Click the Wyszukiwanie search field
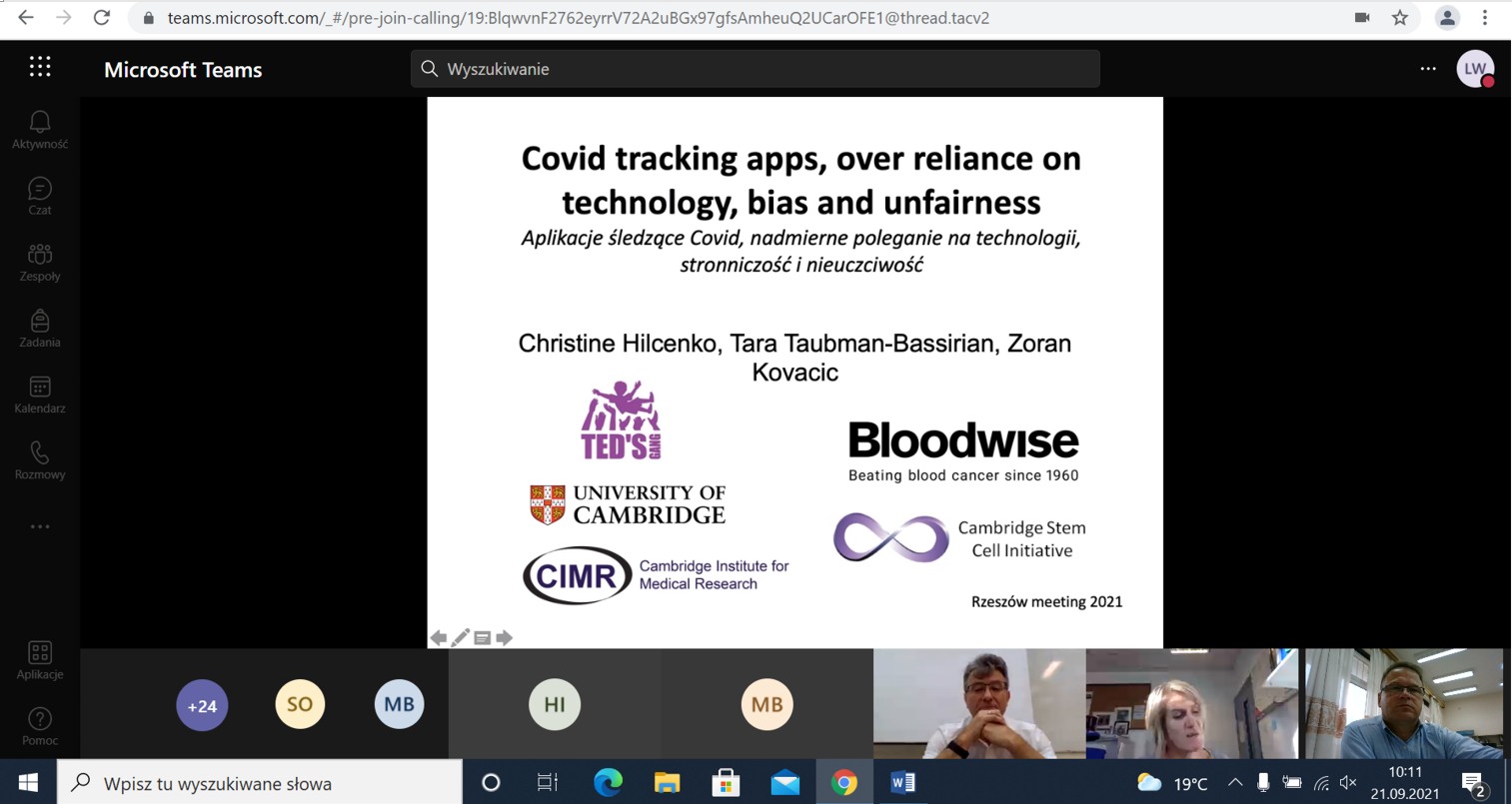Screen dimensions: 1512x804 [756, 69]
